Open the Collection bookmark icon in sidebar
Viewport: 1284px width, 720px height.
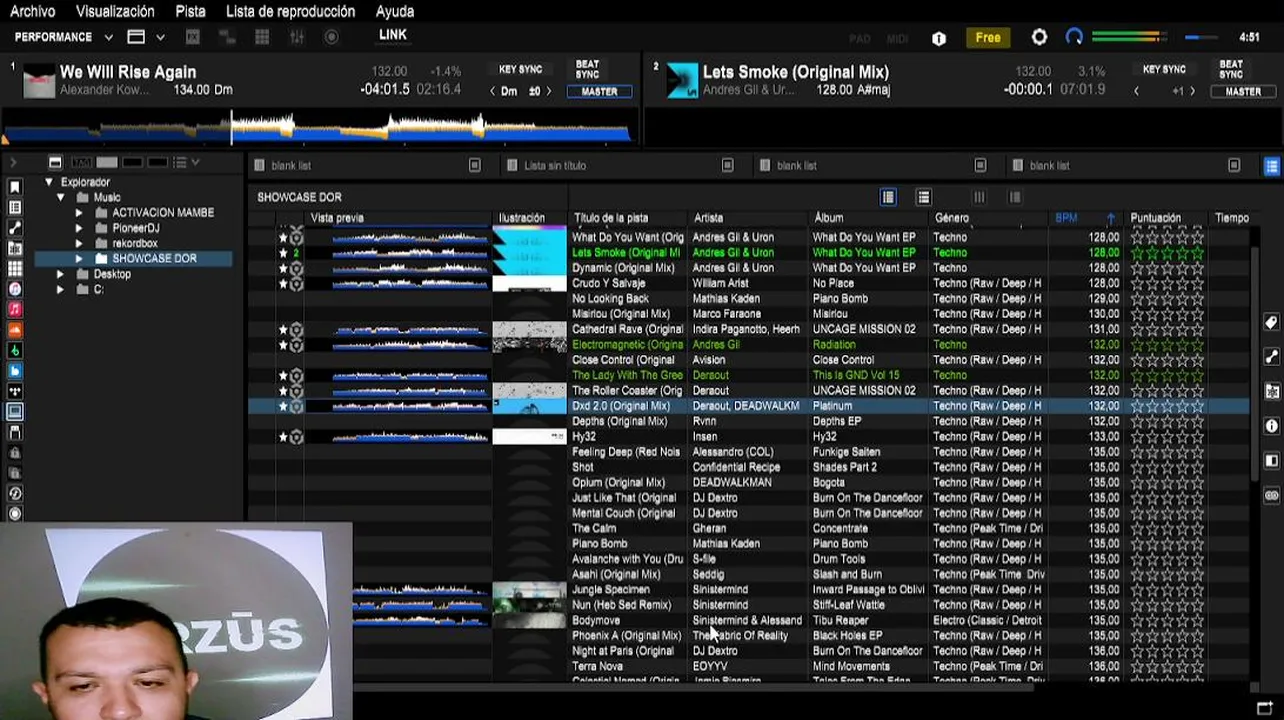pyautogui.click(x=15, y=187)
